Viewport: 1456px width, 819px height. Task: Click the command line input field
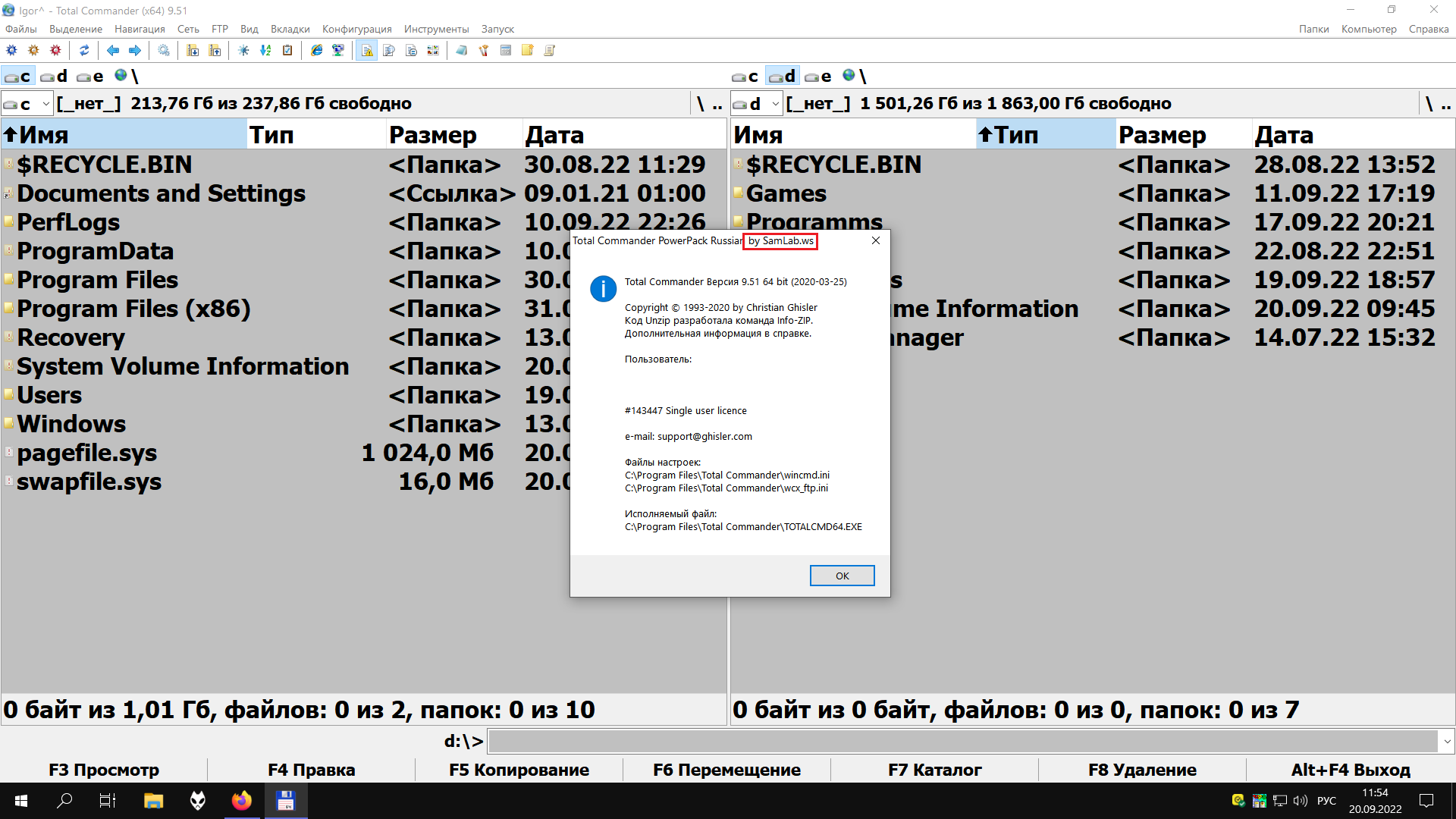(x=963, y=742)
